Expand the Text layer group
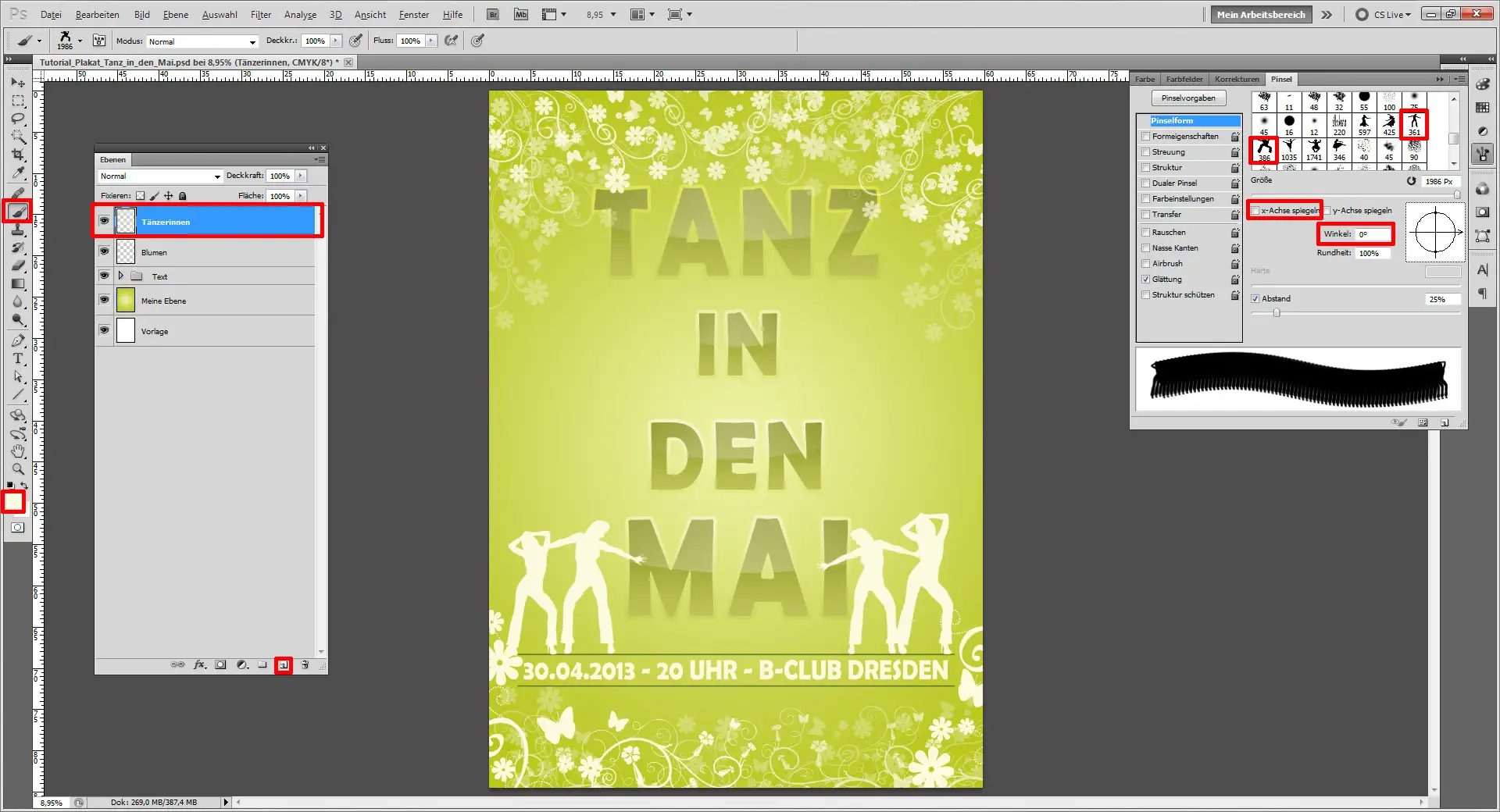The width and height of the screenshot is (1500, 812). (x=121, y=276)
